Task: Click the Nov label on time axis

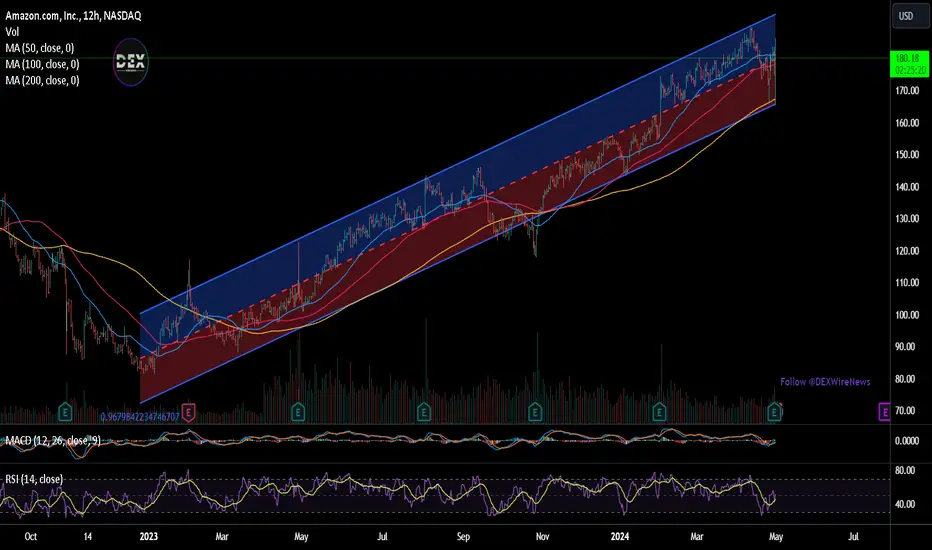Action: pos(542,536)
